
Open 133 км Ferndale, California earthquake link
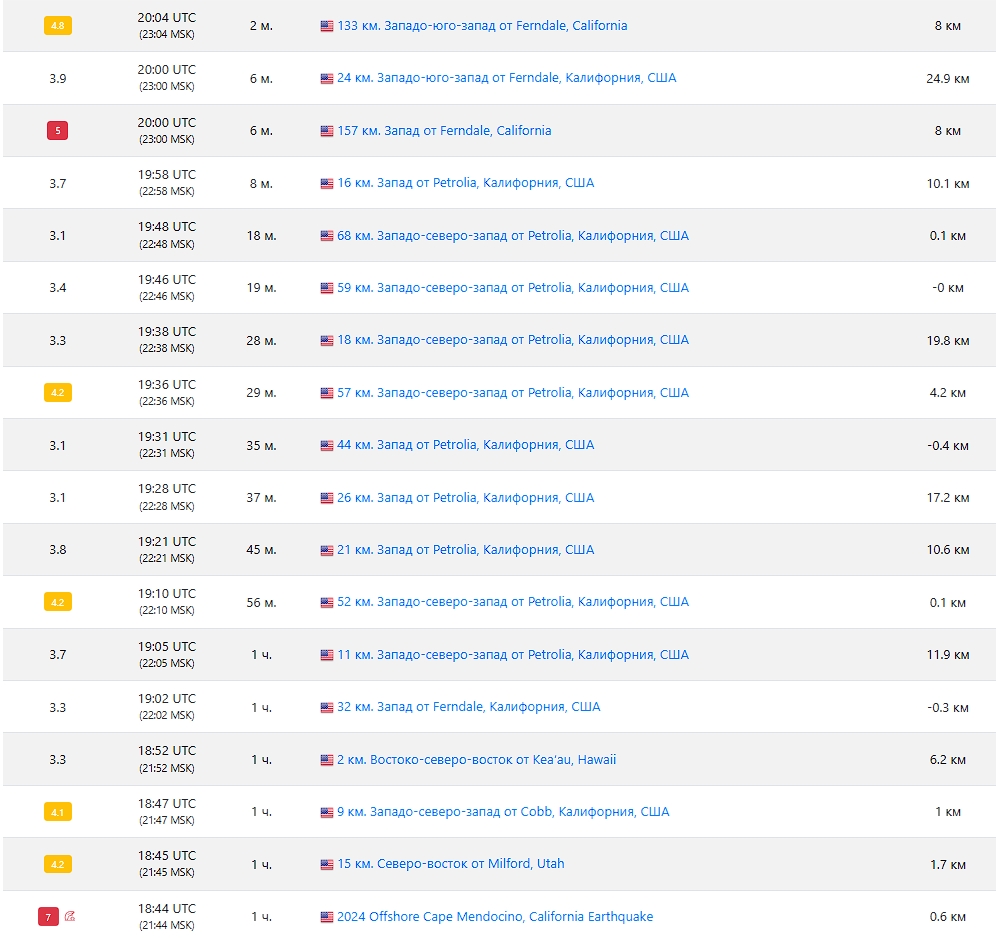tap(482, 26)
